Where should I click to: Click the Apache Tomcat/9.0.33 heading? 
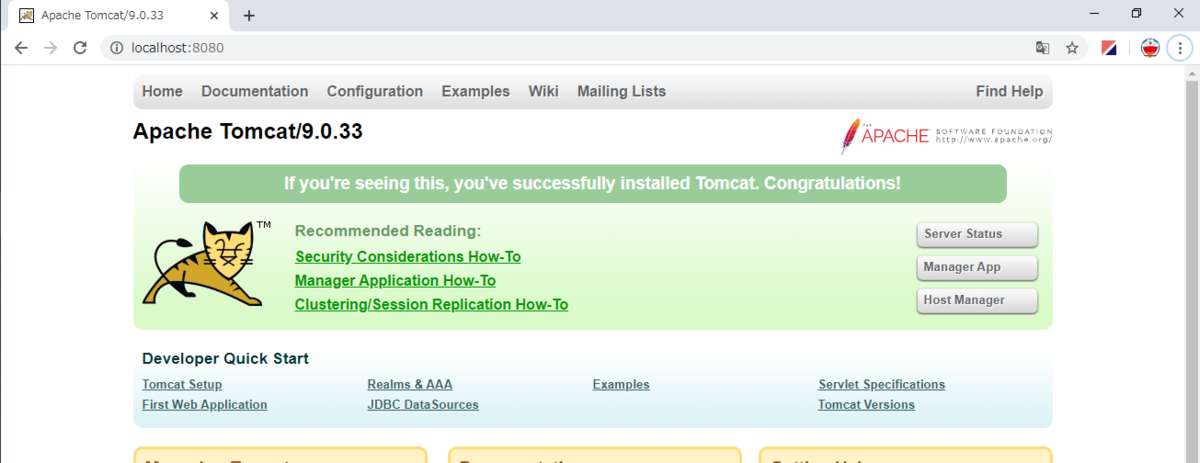247,131
